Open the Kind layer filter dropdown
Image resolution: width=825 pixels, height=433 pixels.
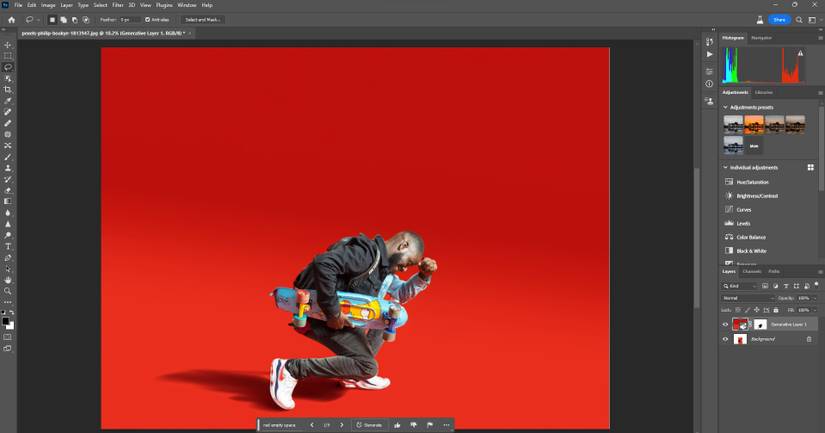[739, 286]
